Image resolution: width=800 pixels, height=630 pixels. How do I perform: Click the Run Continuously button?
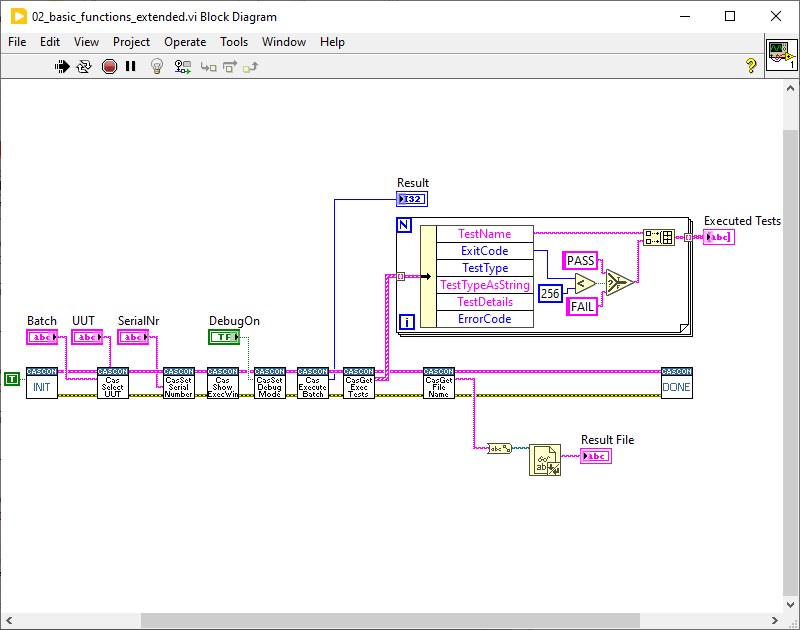[84, 66]
